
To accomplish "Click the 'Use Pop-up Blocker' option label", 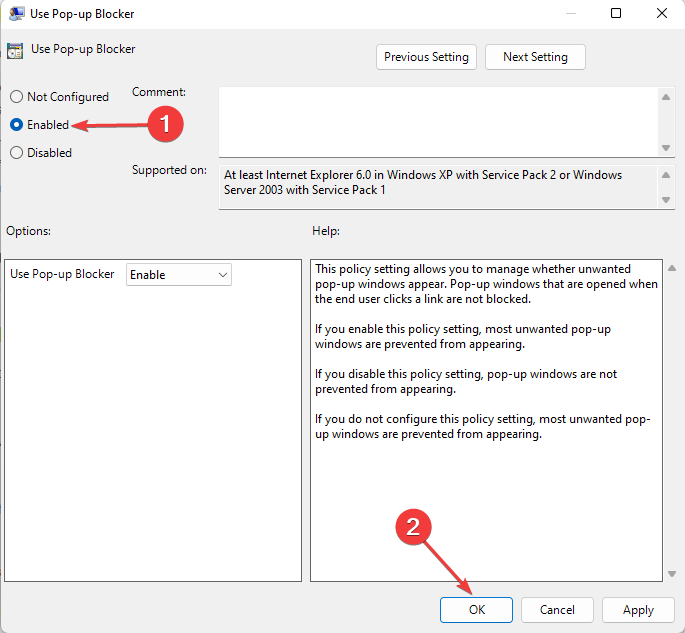I will (62, 274).
